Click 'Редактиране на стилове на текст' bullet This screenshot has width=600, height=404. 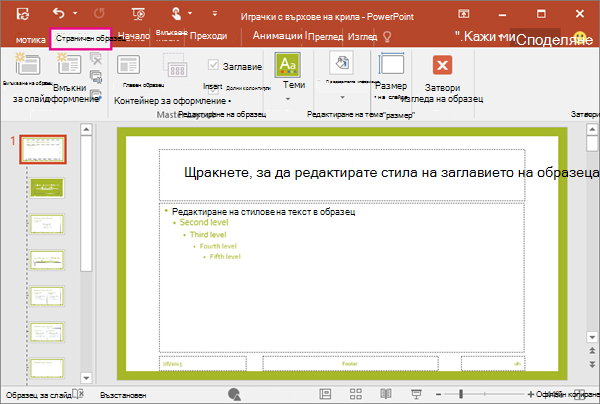(263, 212)
